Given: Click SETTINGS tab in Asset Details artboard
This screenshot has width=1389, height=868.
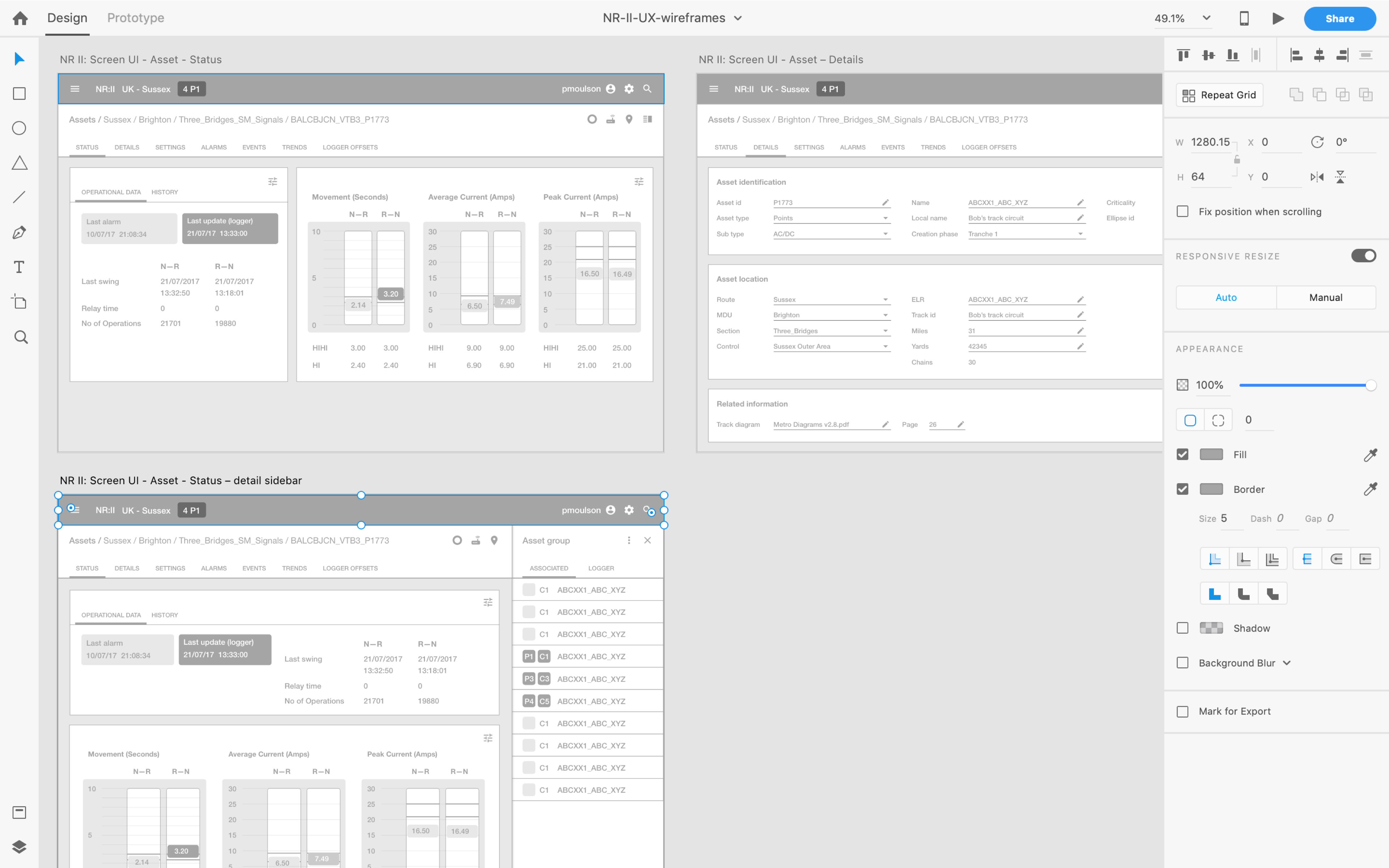Looking at the screenshot, I should pos(809,148).
